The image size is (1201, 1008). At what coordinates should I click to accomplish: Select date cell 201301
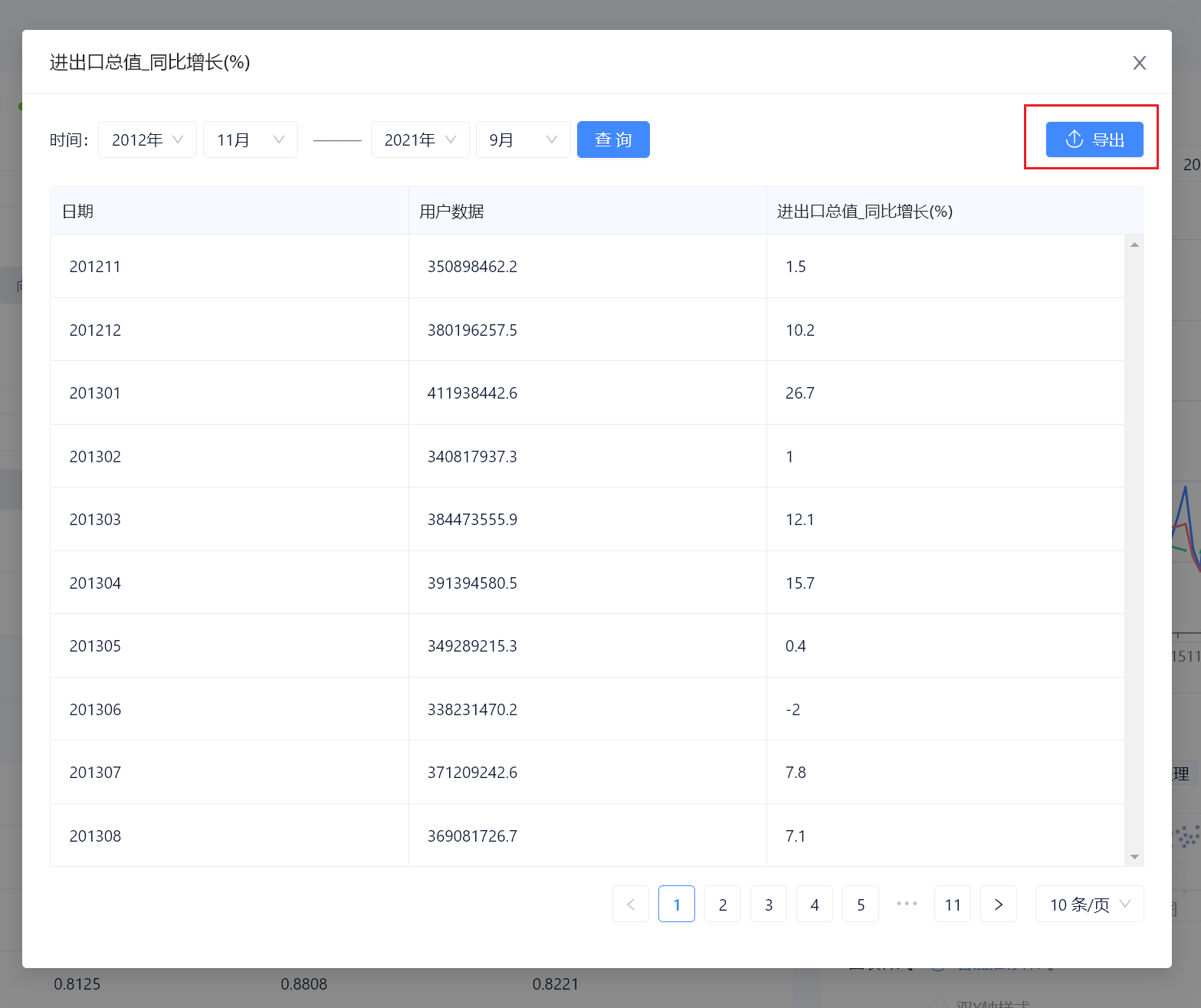tap(95, 393)
